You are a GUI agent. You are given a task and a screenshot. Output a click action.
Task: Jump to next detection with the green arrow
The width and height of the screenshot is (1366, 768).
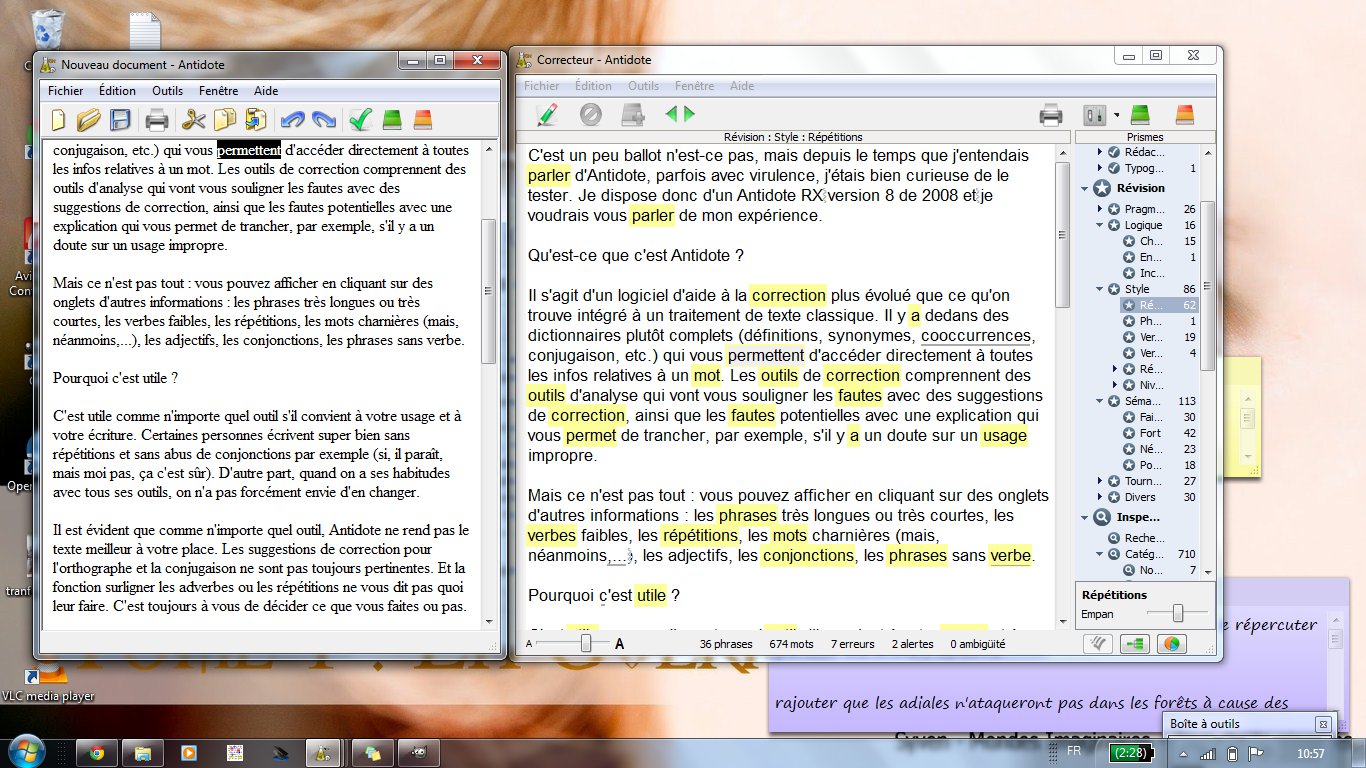(x=686, y=113)
